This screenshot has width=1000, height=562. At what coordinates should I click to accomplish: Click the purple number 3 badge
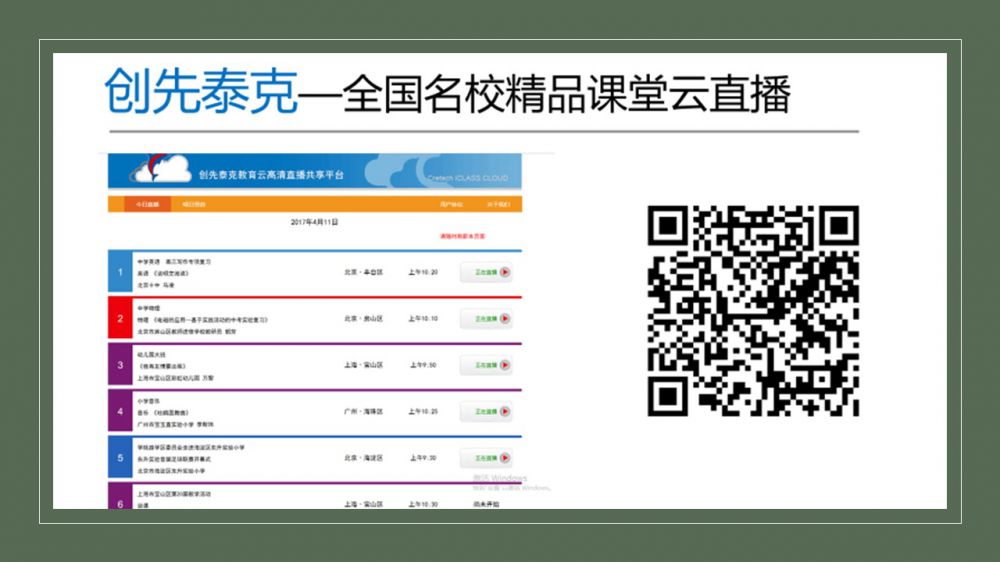click(120, 365)
